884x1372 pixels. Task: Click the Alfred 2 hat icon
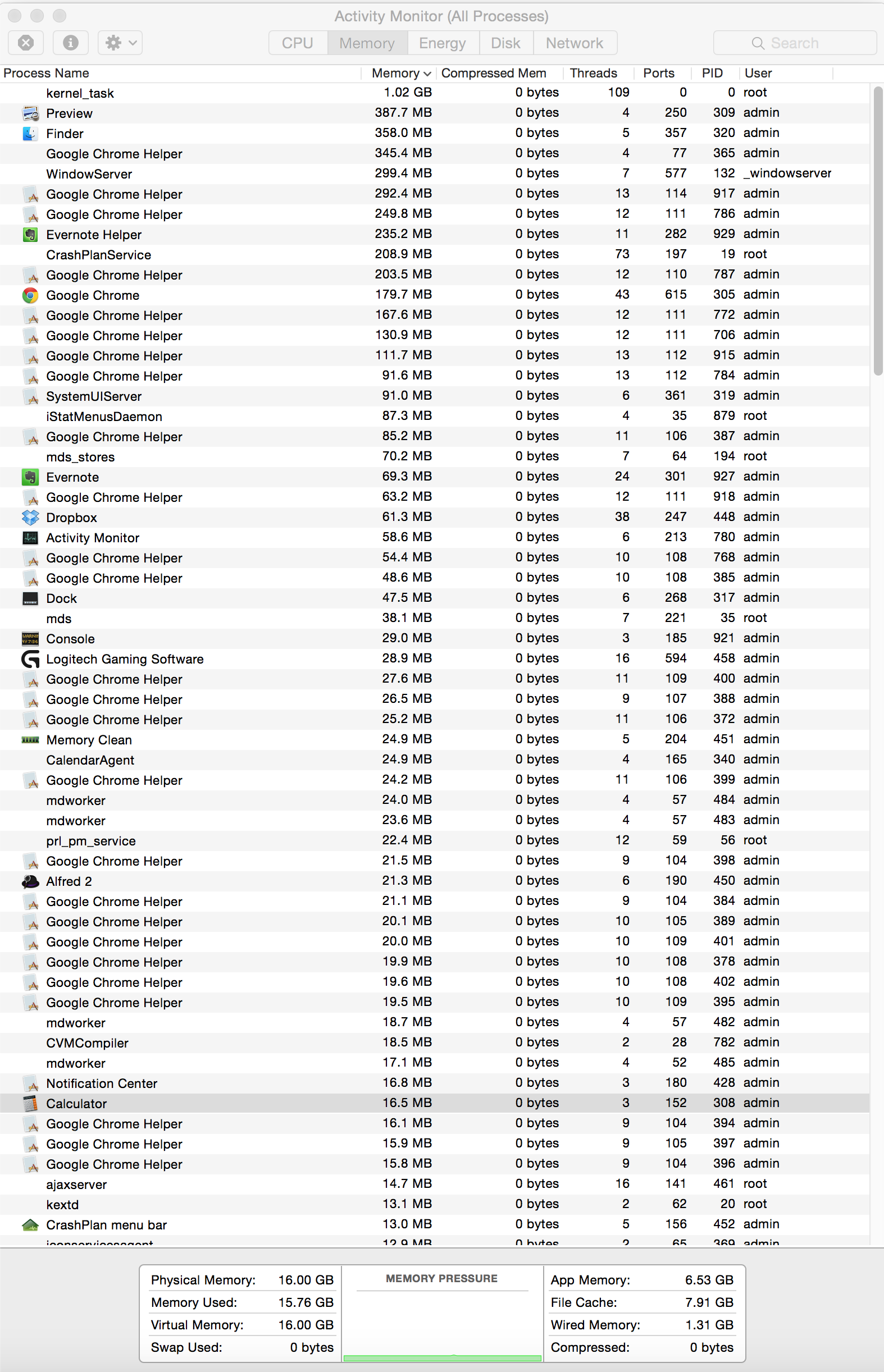(30, 881)
